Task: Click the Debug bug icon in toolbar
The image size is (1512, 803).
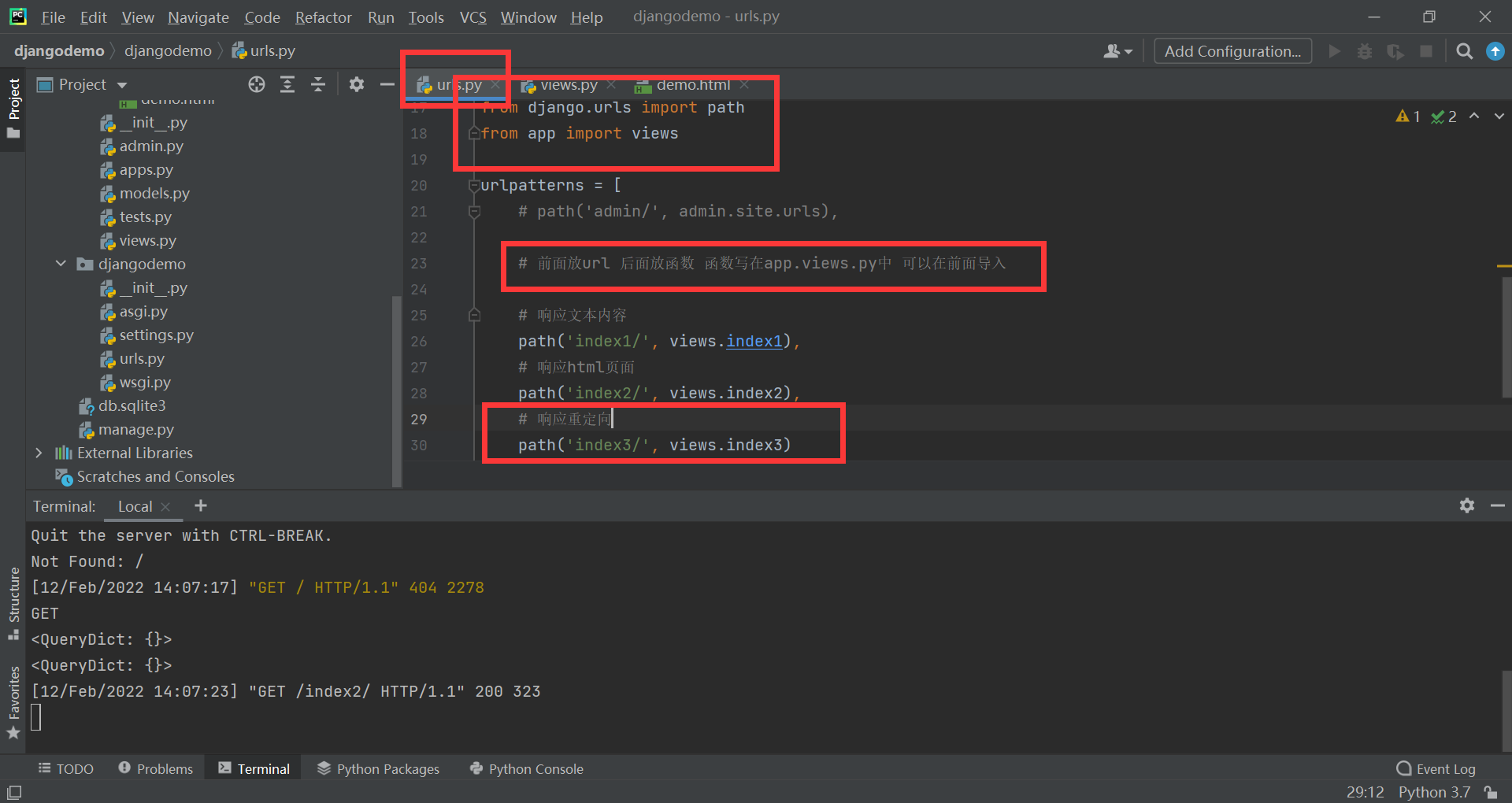Action: point(1365,51)
